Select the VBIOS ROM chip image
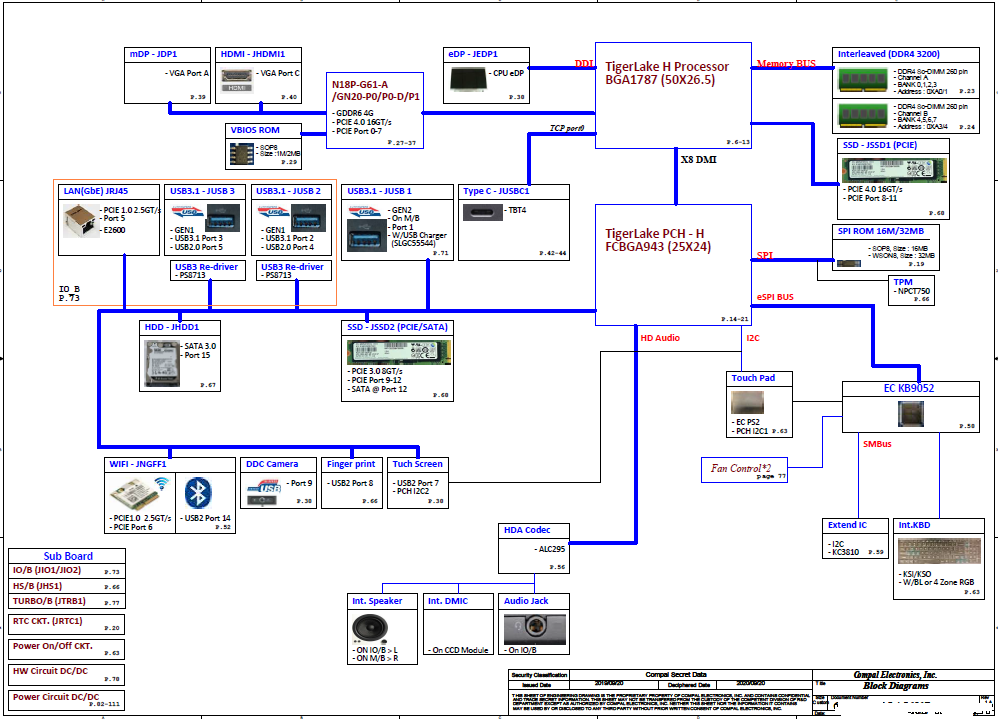 click(x=242, y=153)
